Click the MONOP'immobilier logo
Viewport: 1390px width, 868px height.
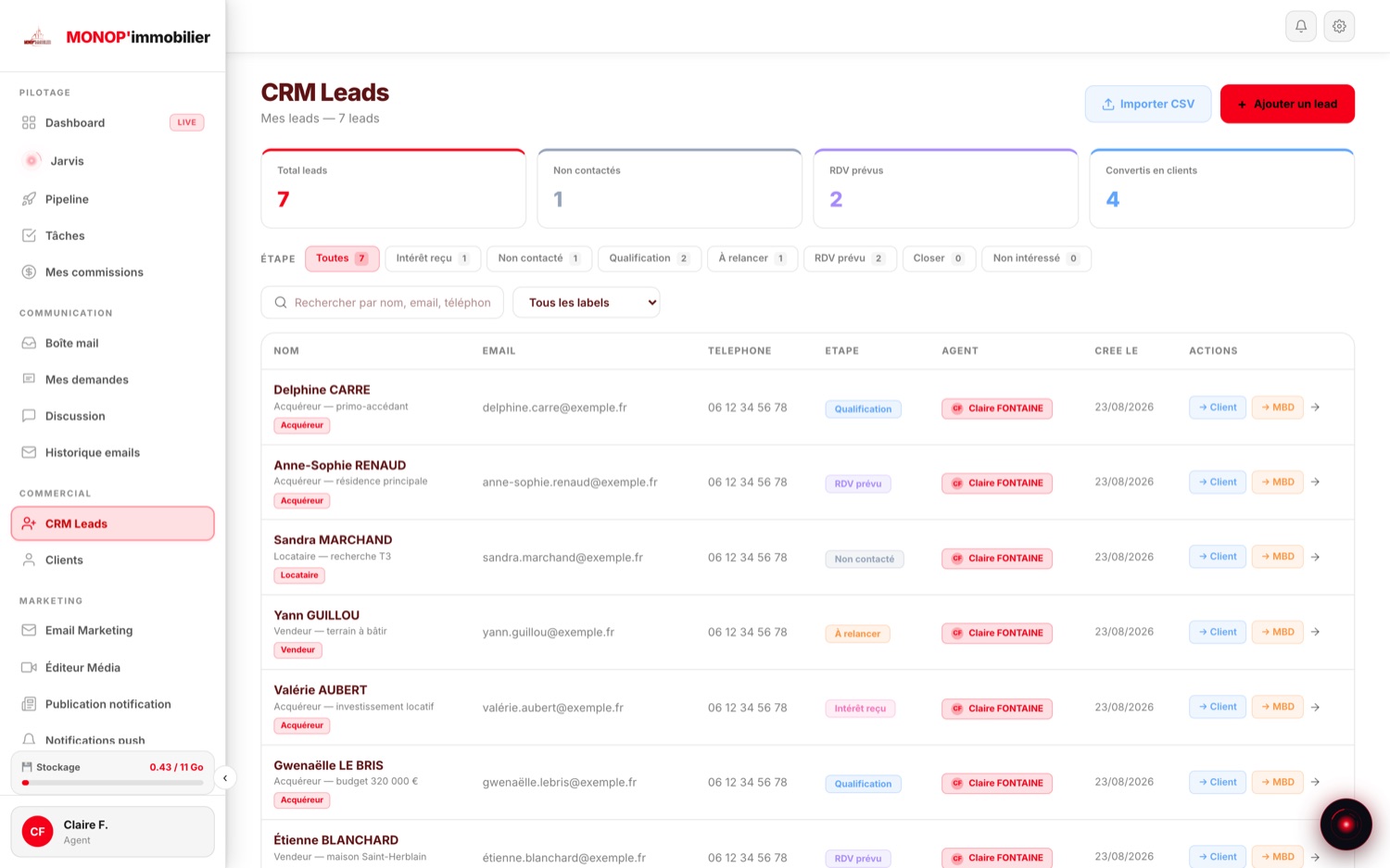[x=117, y=37]
